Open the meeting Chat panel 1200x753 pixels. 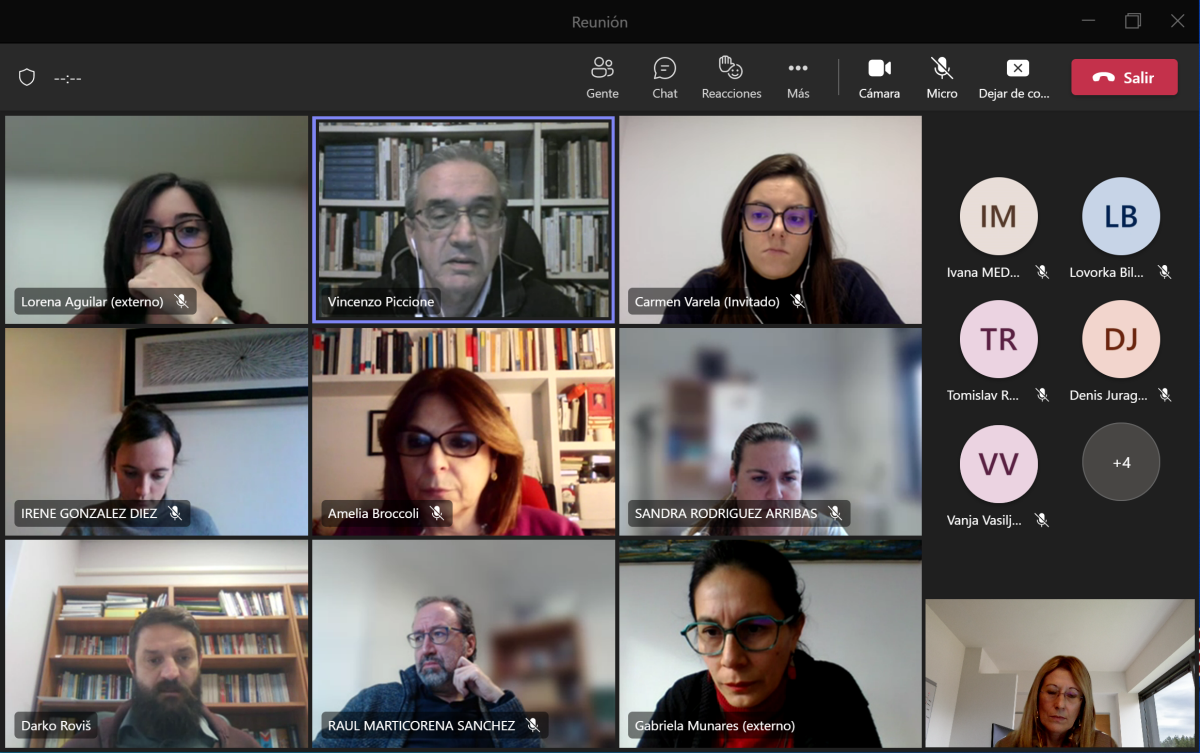(665, 77)
